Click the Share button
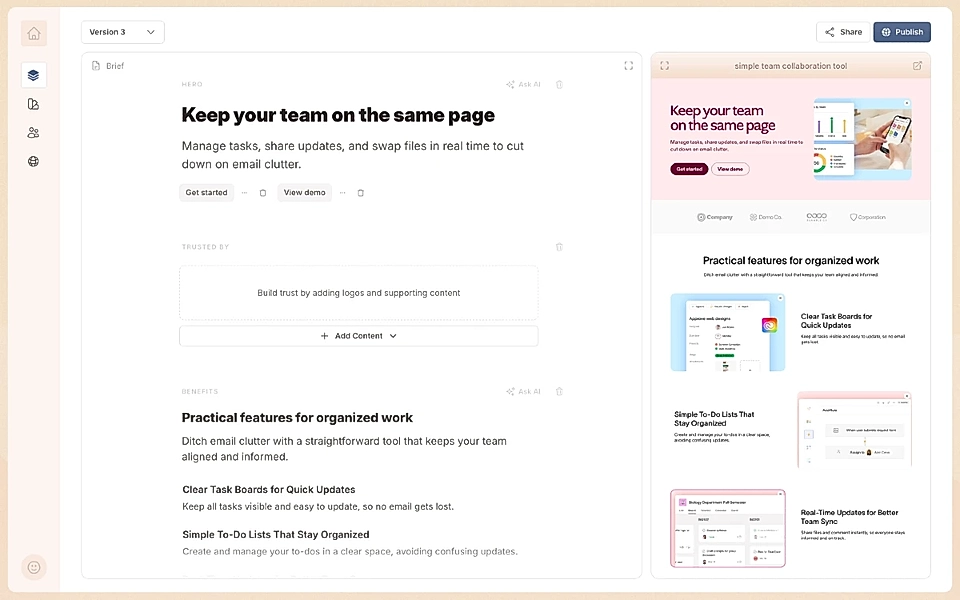This screenshot has width=960, height=600. [843, 31]
